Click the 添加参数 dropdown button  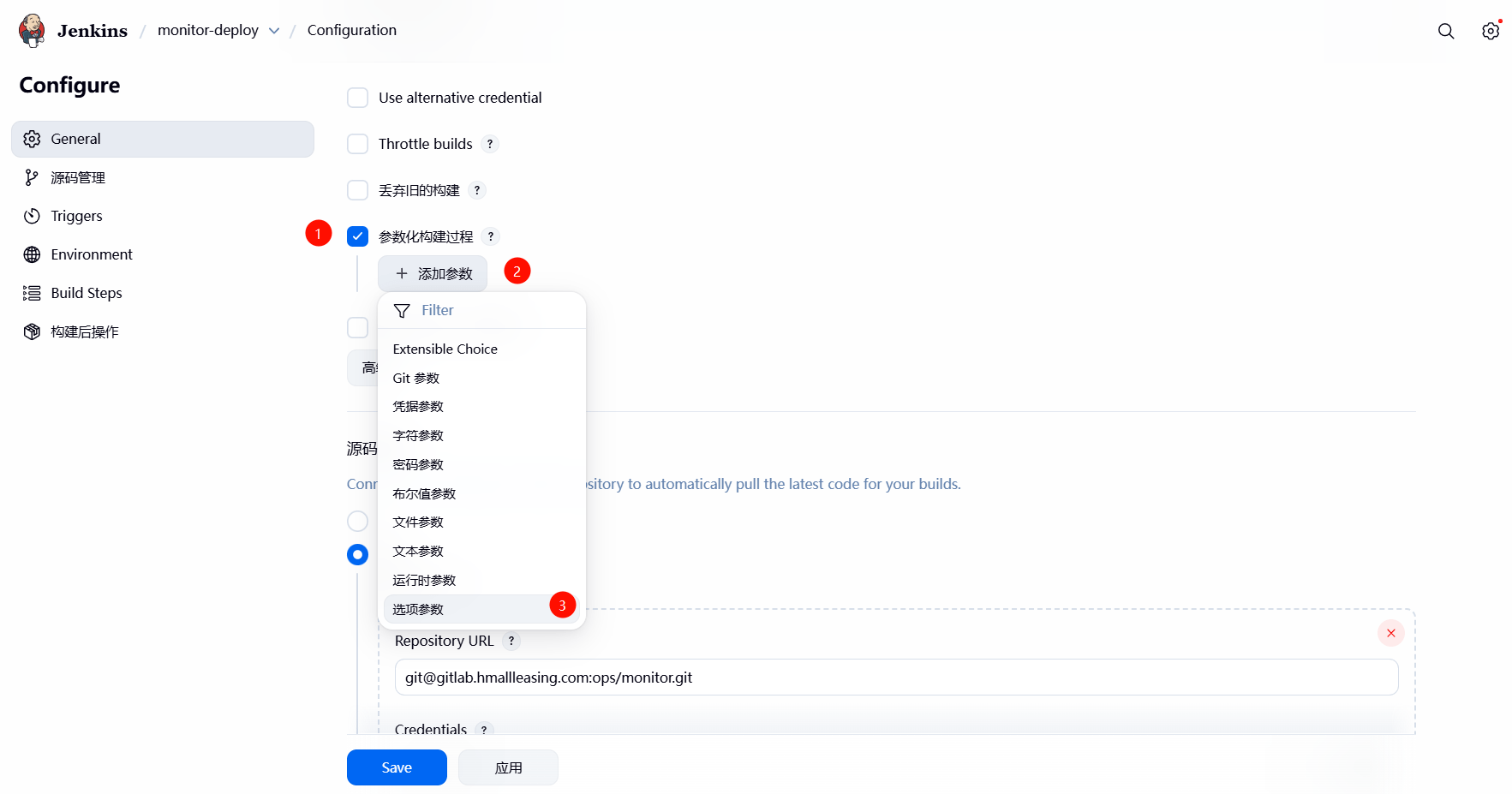click(433, 274)
